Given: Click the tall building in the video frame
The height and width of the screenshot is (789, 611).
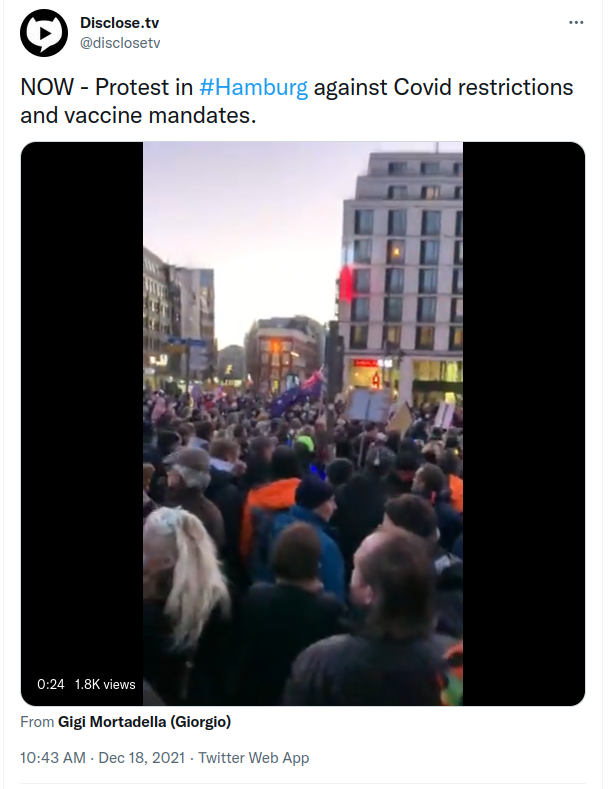Looking at the screenshot, I should click(x=401, y=272).
